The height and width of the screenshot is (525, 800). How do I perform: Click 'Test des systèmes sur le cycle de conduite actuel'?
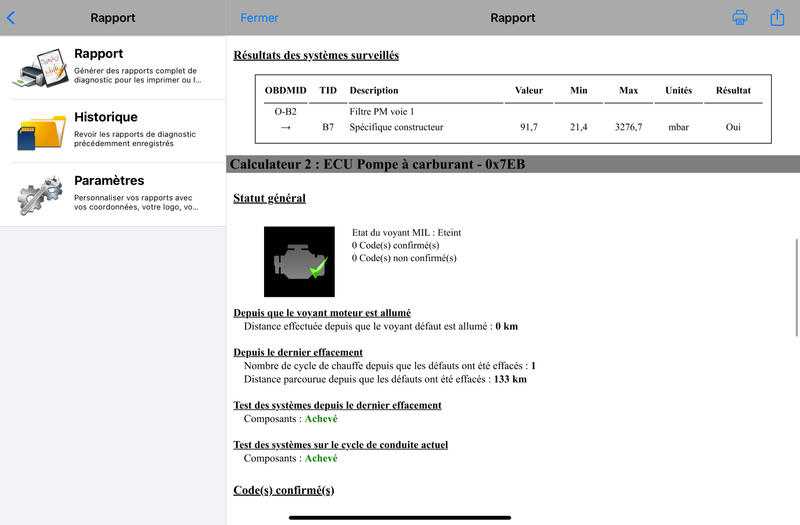pos(340,445)
